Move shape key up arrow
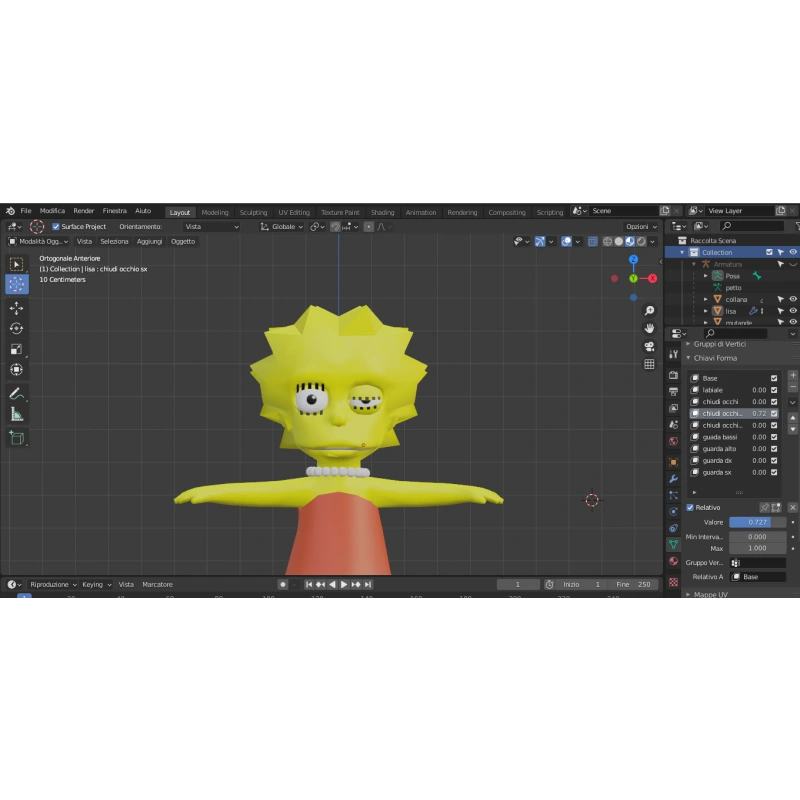This screenshot has height=800, width=800. pyautogui.click(x=793, y=417)
